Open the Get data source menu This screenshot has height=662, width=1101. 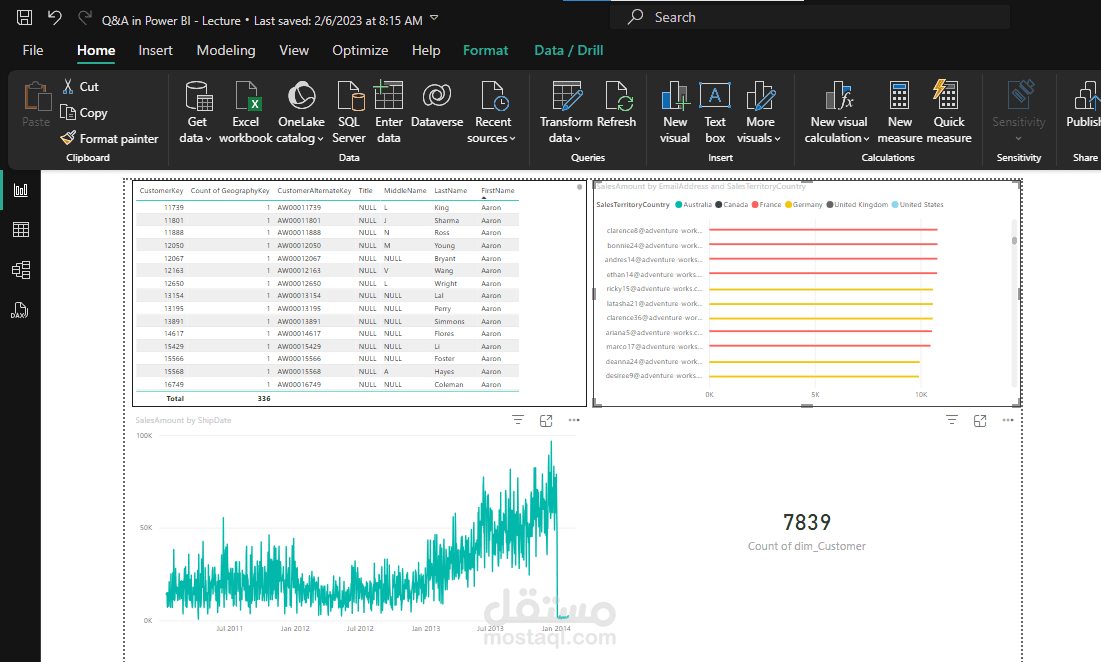tap(196, 112)
